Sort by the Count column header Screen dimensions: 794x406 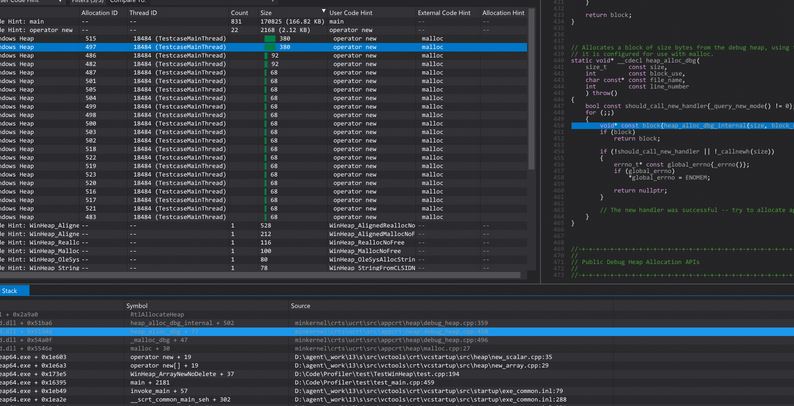tap(240, 13)
